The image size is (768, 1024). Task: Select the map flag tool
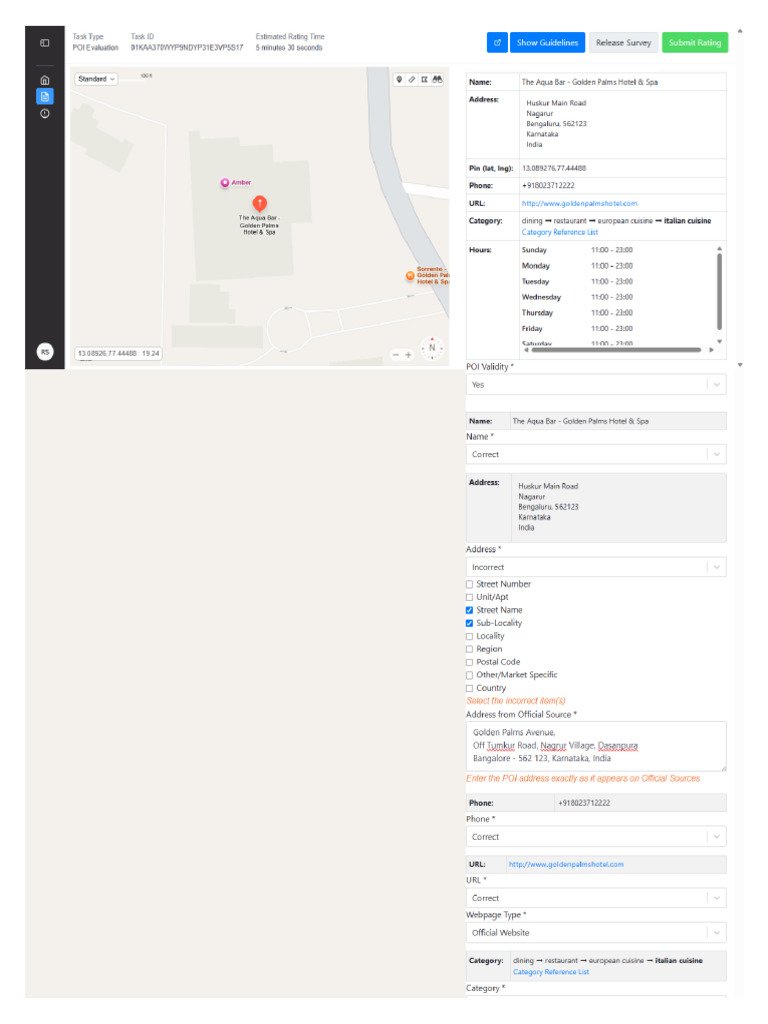coord(424,79)
